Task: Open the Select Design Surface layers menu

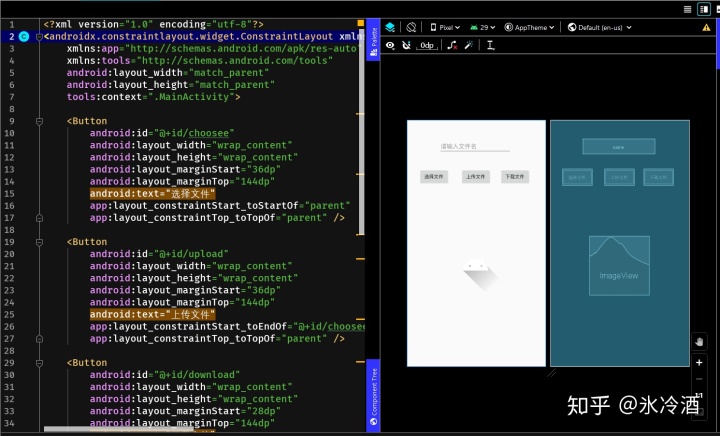Action: point(390,28)
